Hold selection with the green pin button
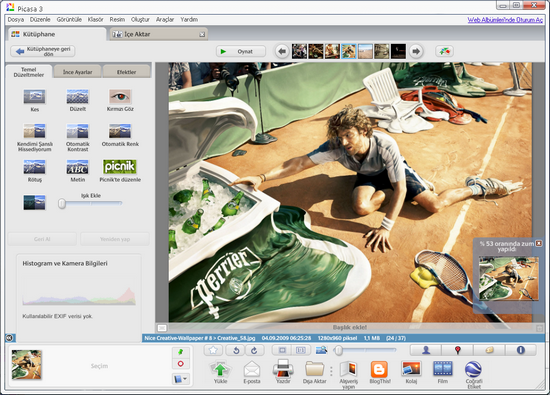Image resolution: width=550 pixels, height=395 pixels. 181,352
